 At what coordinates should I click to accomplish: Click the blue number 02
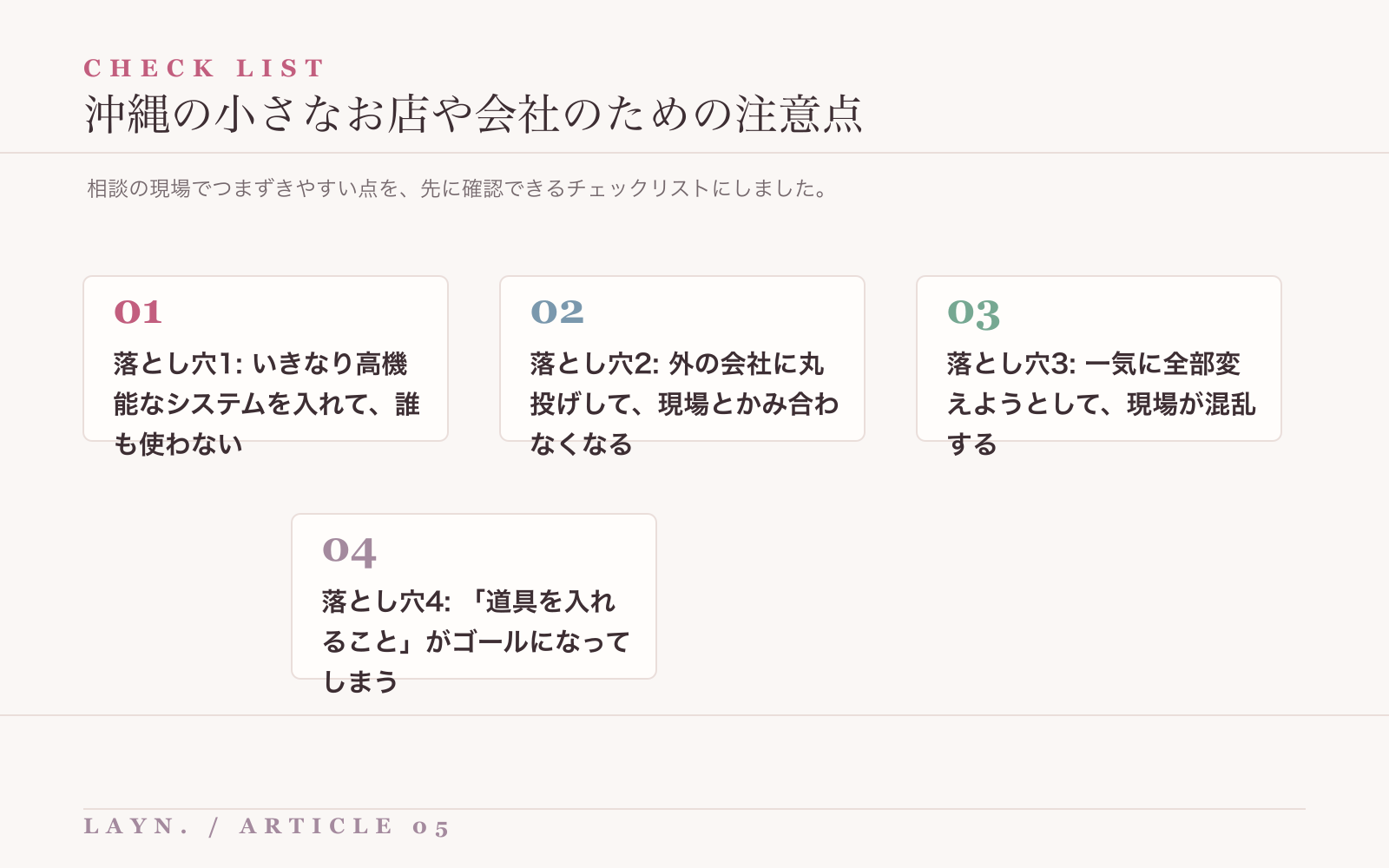tap(557, 312)
